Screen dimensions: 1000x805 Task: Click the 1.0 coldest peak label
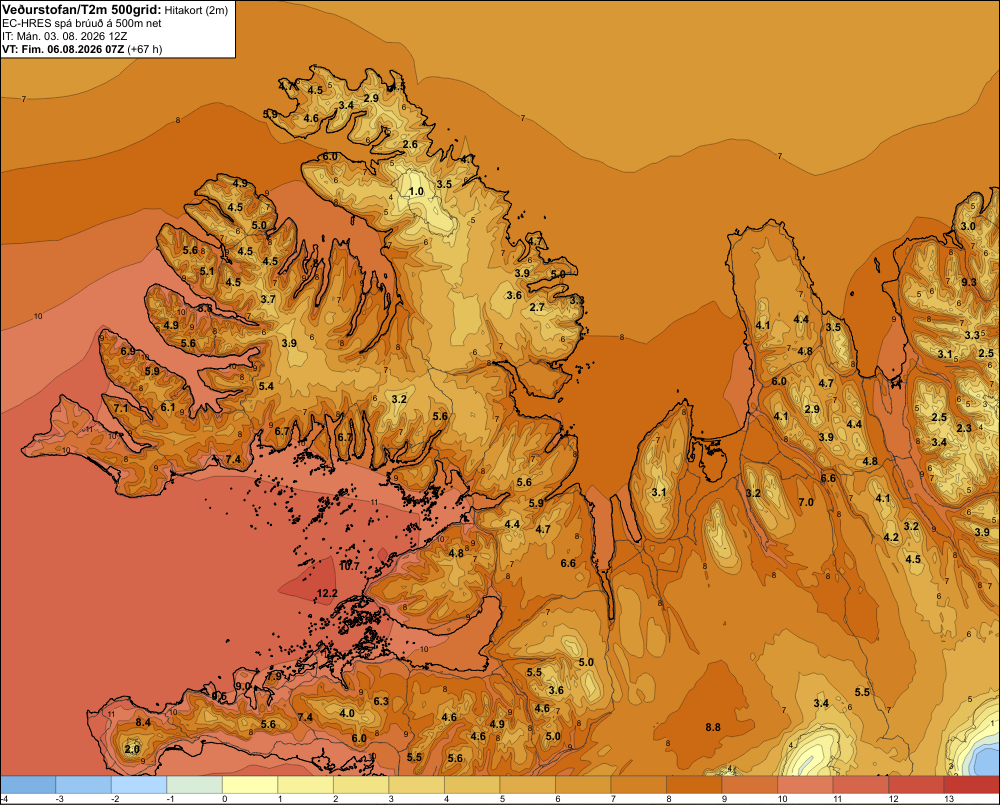[416, 191]
